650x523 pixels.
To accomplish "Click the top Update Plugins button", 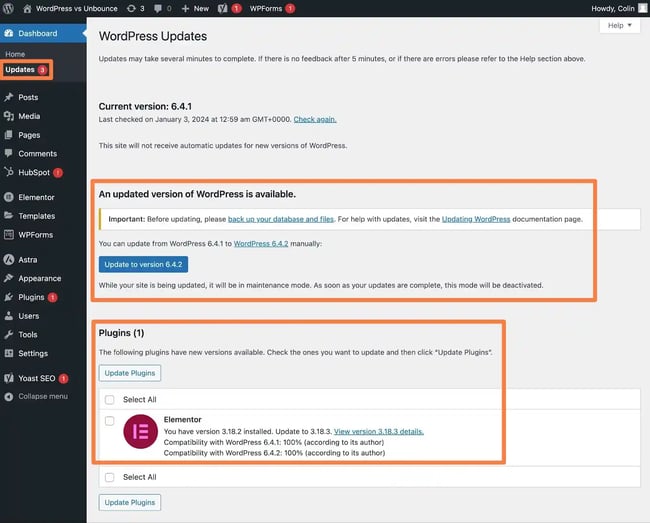I will tap(130, 373).
